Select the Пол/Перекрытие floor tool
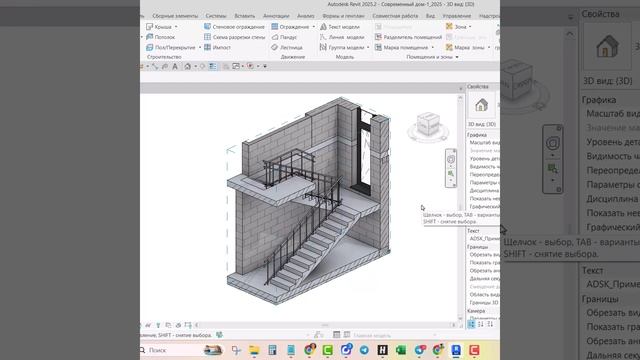 pyautogui.click(x=171, y=47)
